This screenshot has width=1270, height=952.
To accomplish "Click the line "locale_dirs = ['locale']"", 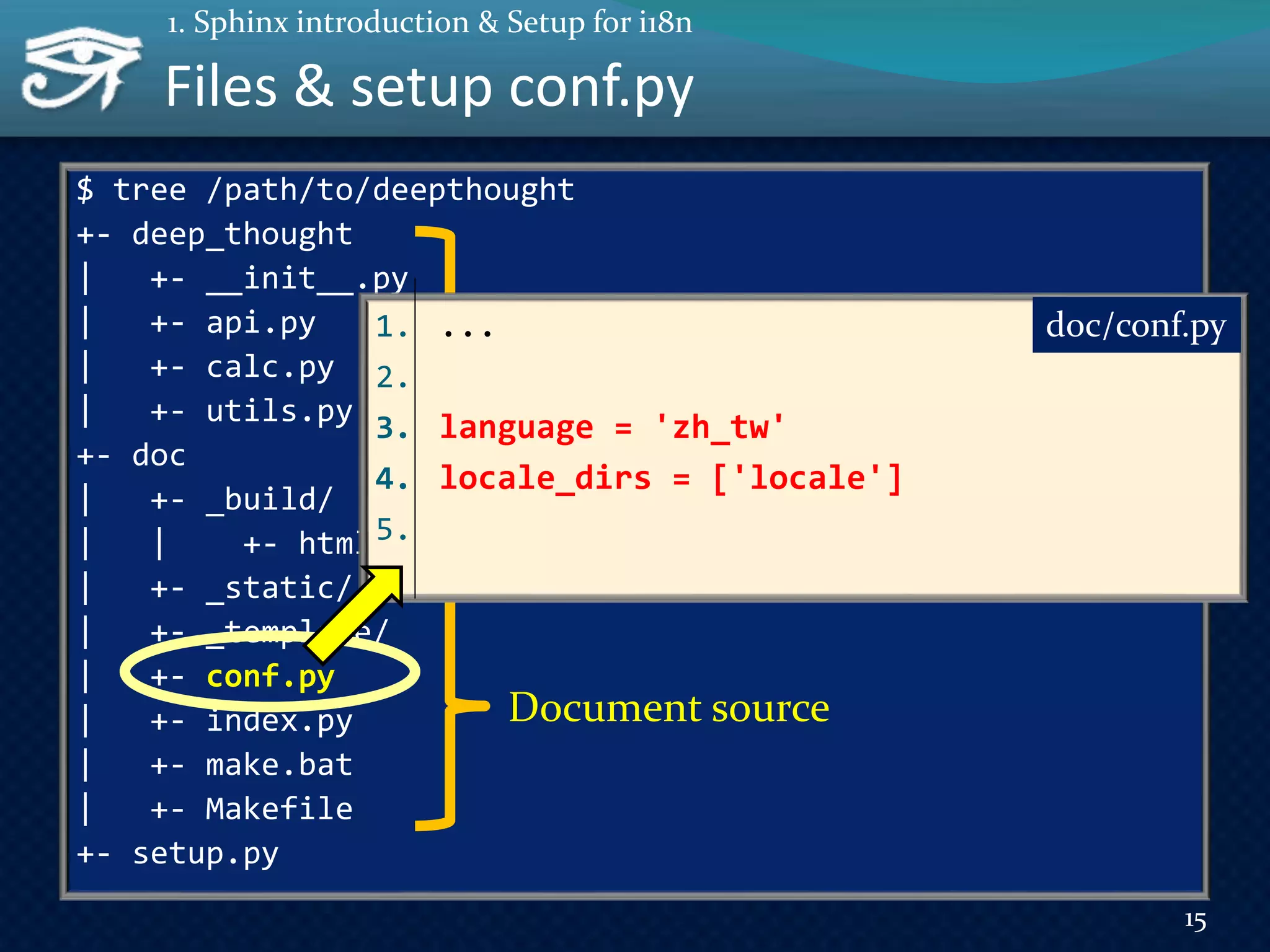I will tap(670, 478).
